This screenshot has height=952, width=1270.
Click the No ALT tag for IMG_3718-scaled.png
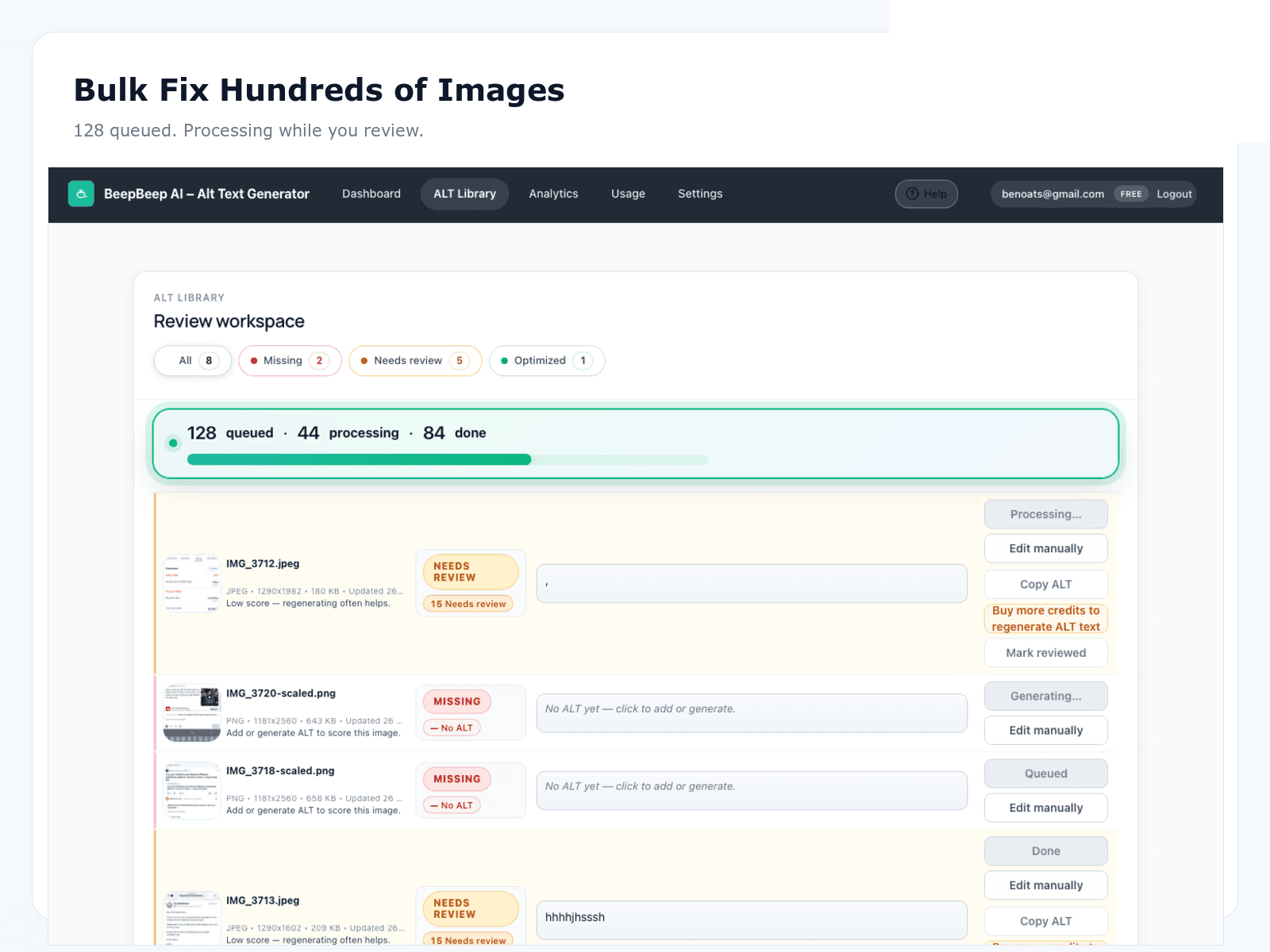(x=452, y=805)
